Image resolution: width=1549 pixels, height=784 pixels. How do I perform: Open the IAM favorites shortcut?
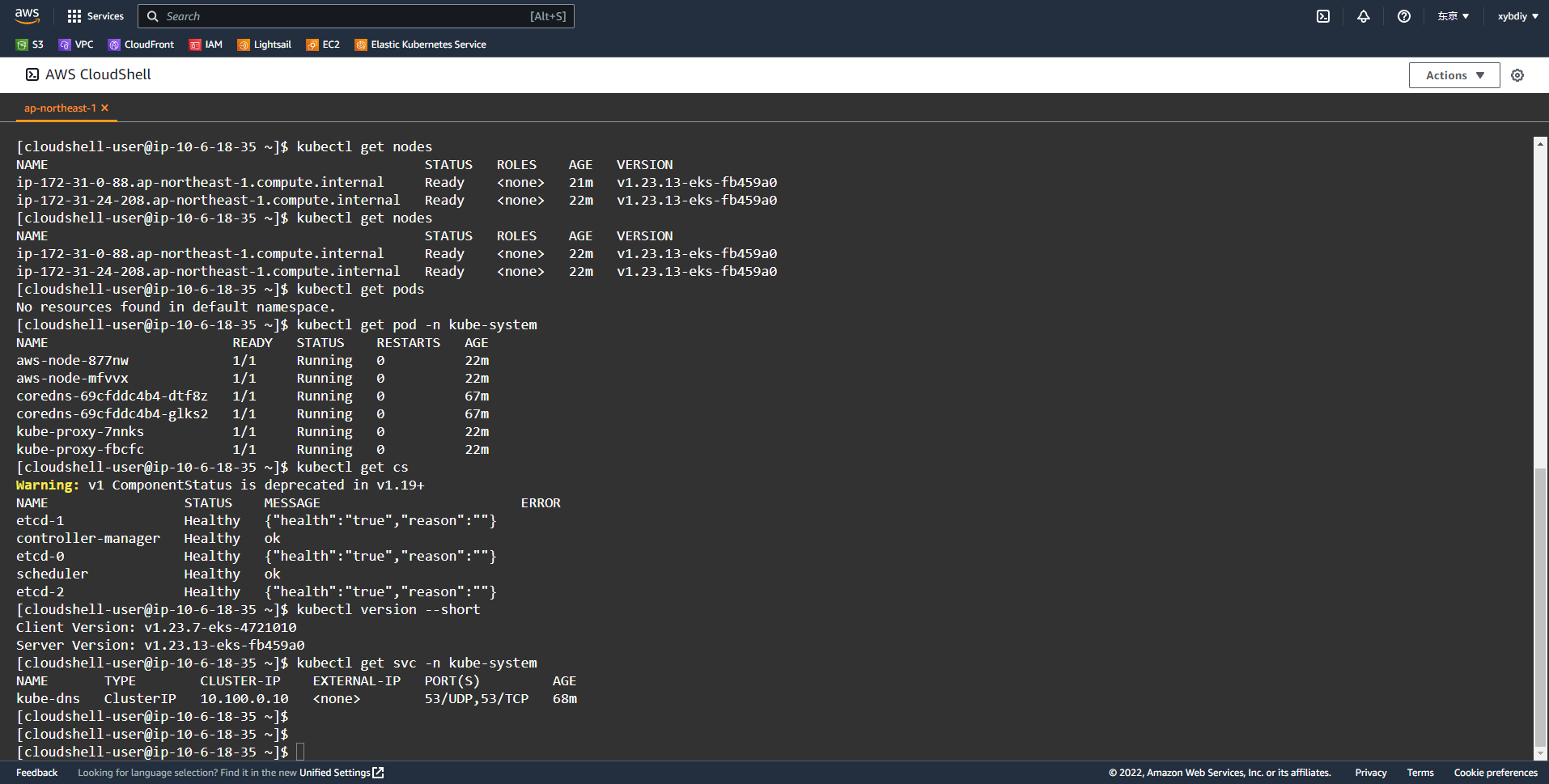(x=206, y=44)
